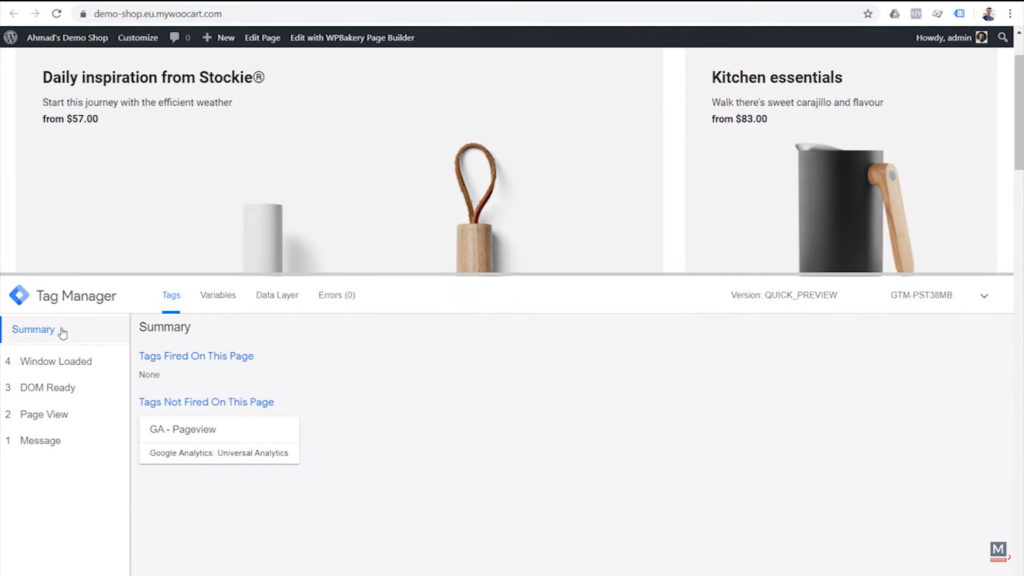
Task: Click the admin bar search magnifier
Action: click(1003, 37)
